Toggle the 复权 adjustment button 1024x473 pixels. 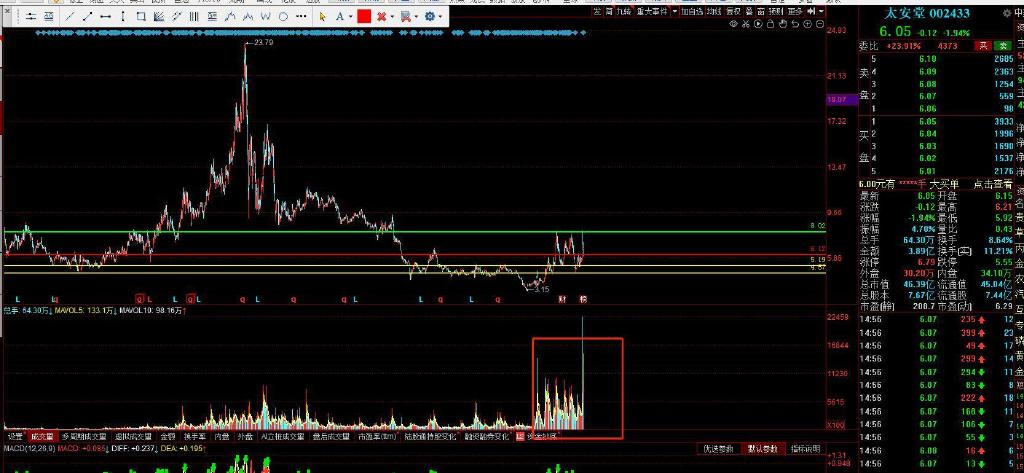point(733,11)
